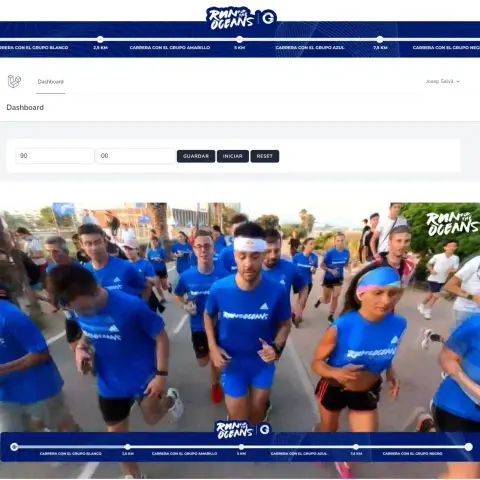Click 'CARRERA CON EL GRUPO AMARILLO' in the bottom banner
This screenshot has width=480, height=480.
tap(184, 454)
